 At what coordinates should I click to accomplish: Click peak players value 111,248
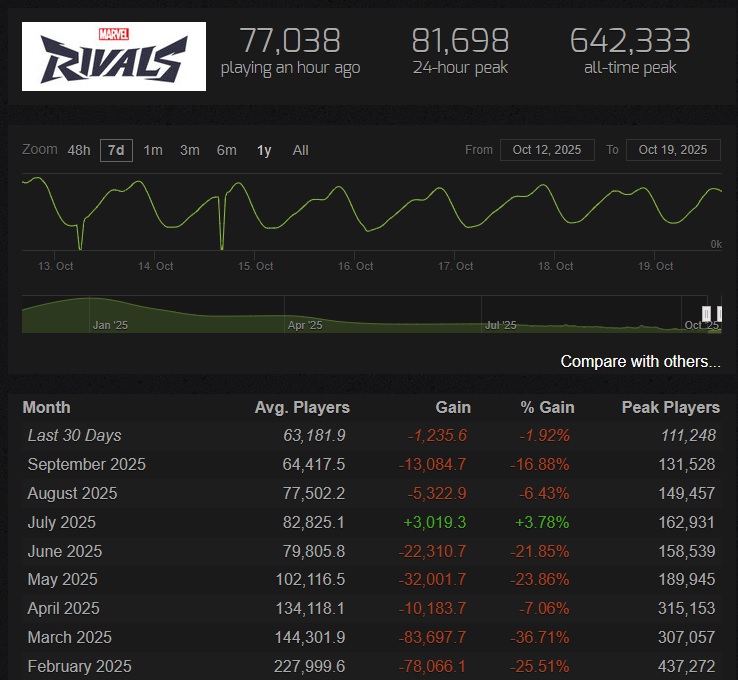(689, 436)
